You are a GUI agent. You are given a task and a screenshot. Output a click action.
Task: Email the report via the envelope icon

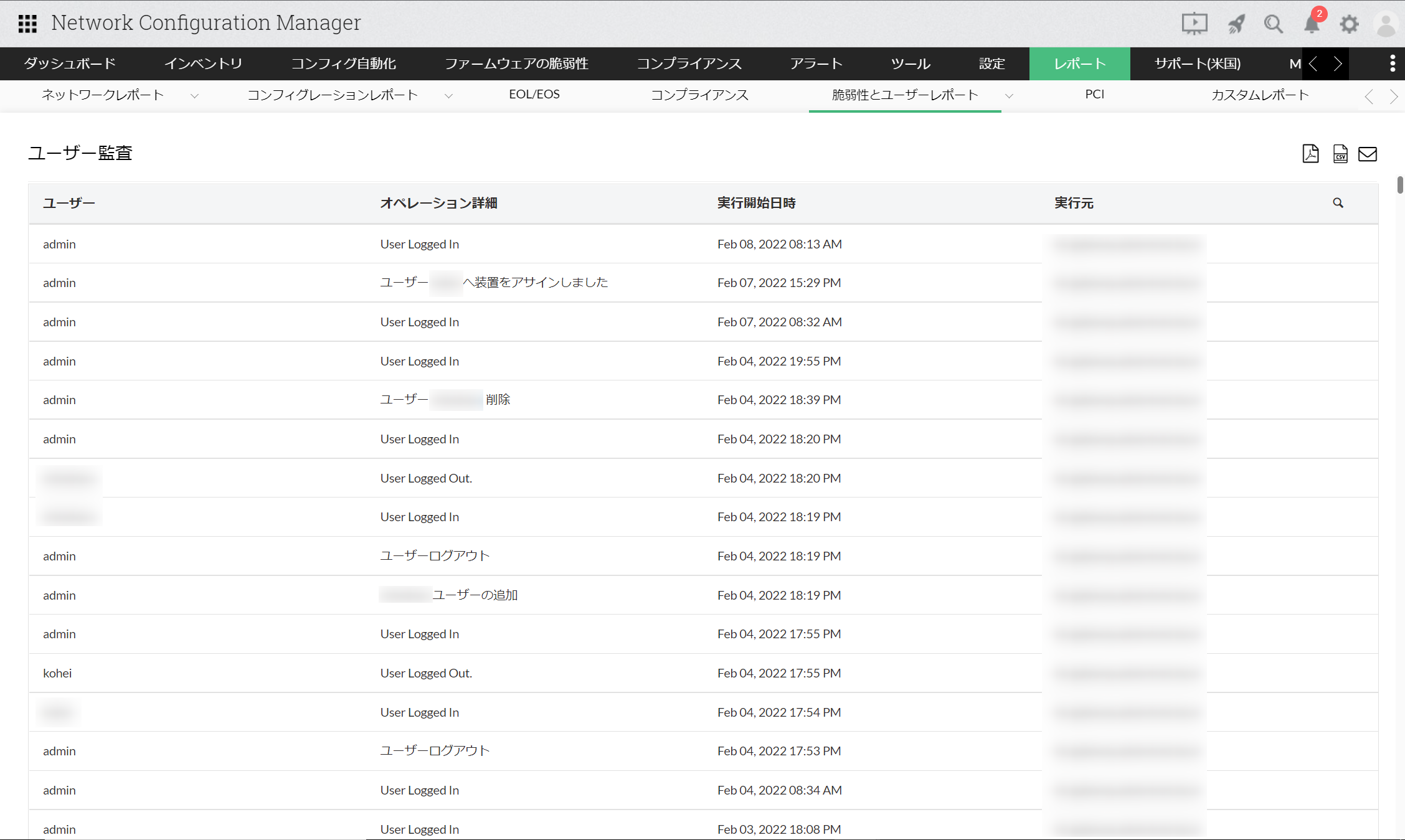click(x=1368, y=153)
